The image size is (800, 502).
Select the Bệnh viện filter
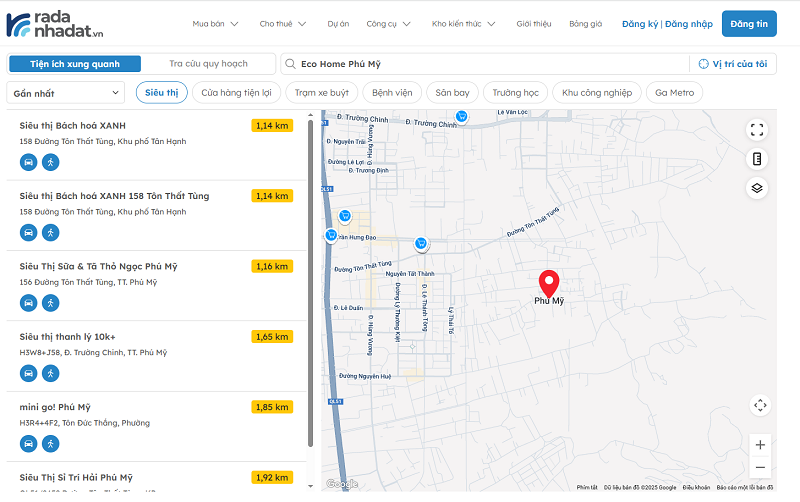[392, 93]
